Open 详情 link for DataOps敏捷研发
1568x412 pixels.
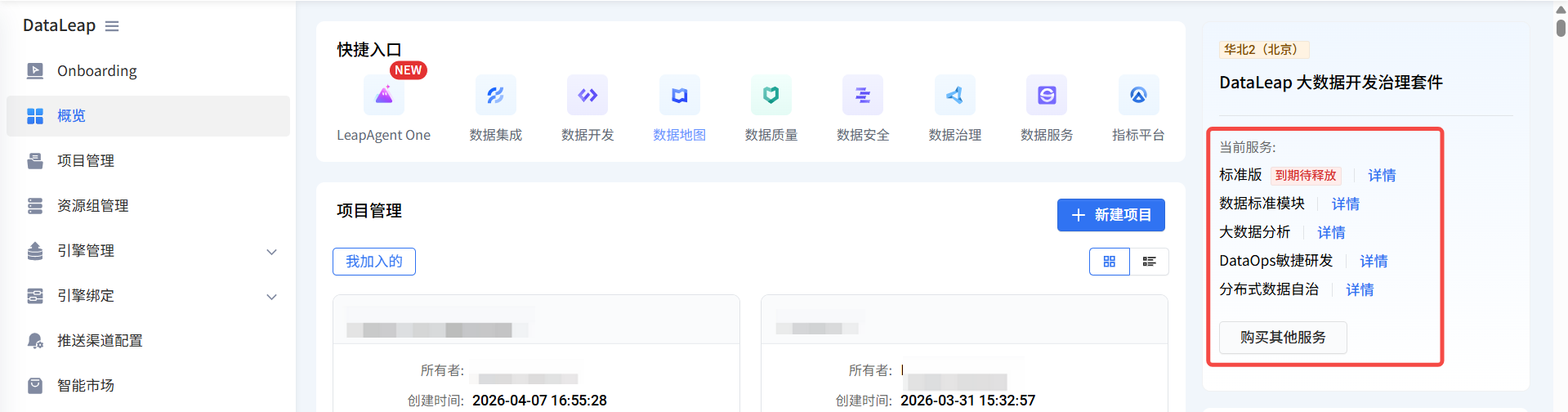coord(1374,262)
